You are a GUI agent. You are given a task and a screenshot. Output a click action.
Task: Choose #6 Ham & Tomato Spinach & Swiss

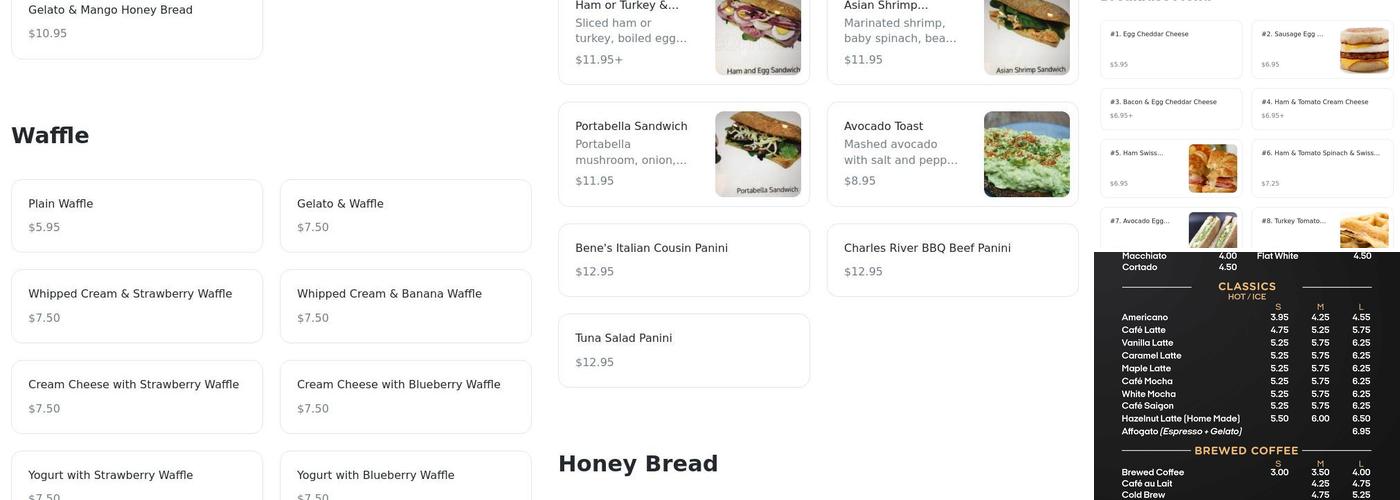[1322, 167]
